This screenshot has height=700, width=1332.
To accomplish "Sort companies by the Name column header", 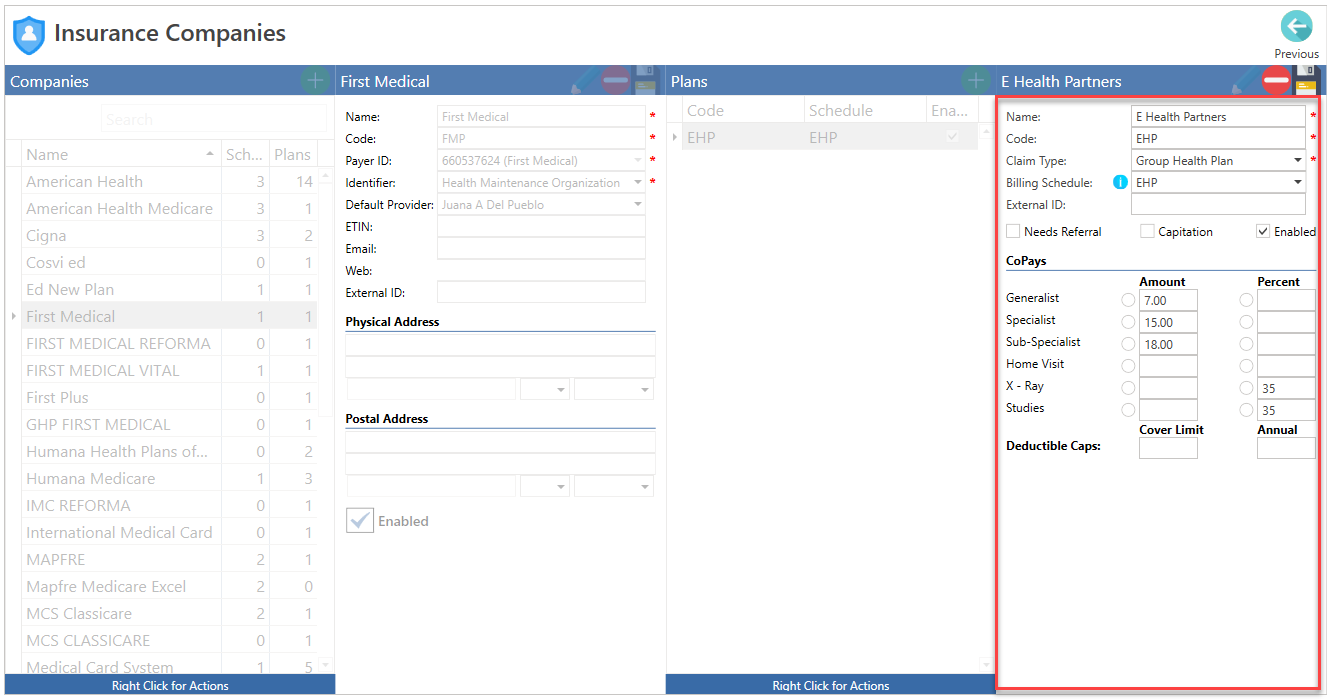I will click(120, 154).
